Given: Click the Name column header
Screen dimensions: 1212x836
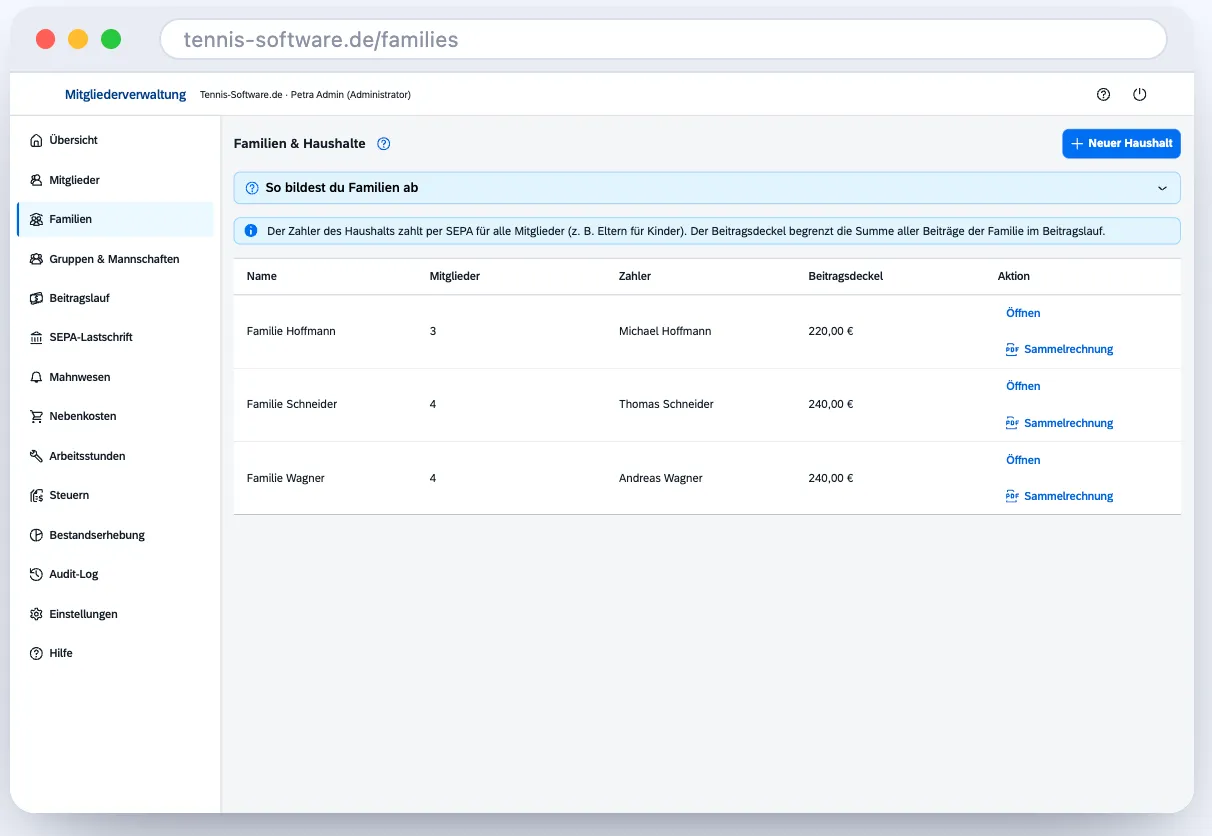Looking at the screenshot, I should pyautogui.click(x=262, y=276).
